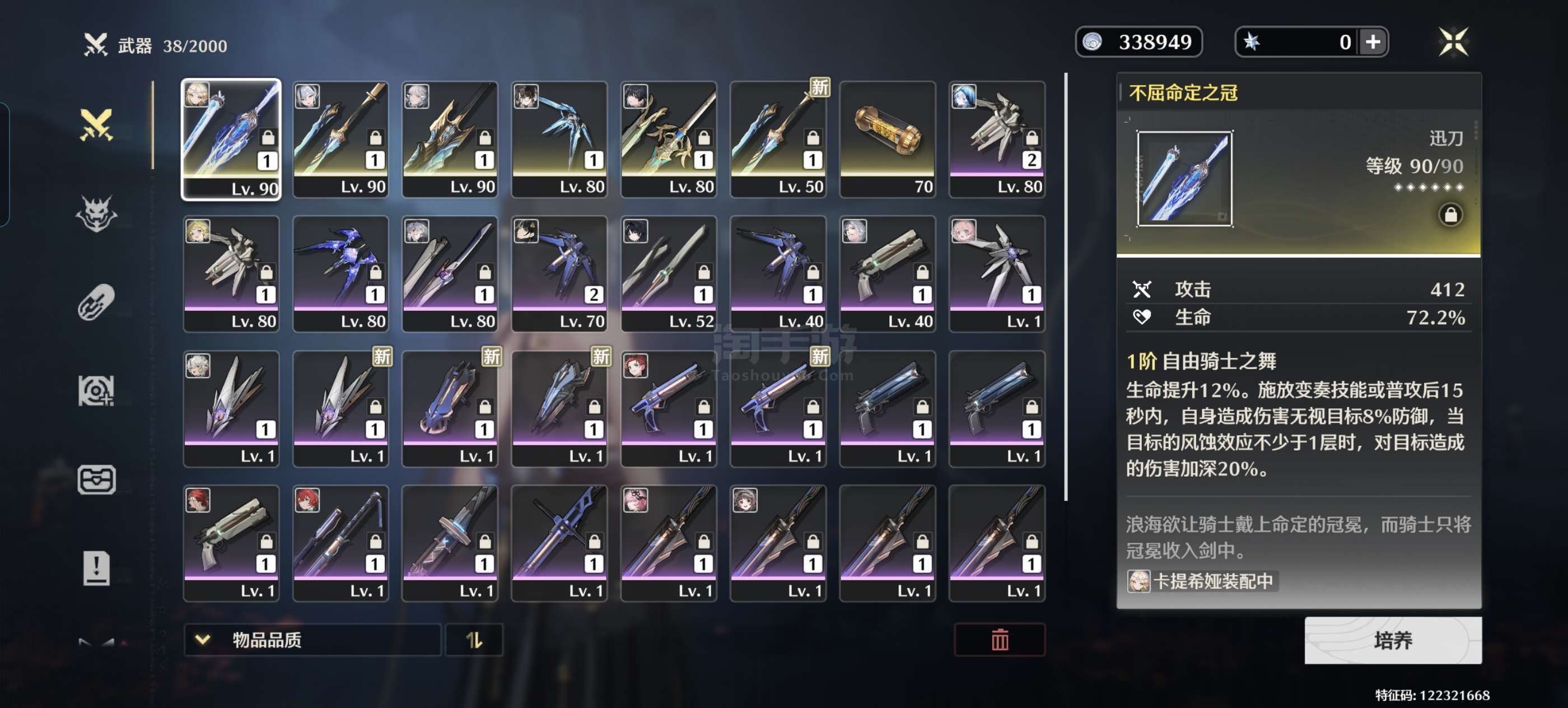Toggle sort order ascending/descending arrows
Image resolution: width=1568 pixels, height=708 pixels.
click(474, 640)
